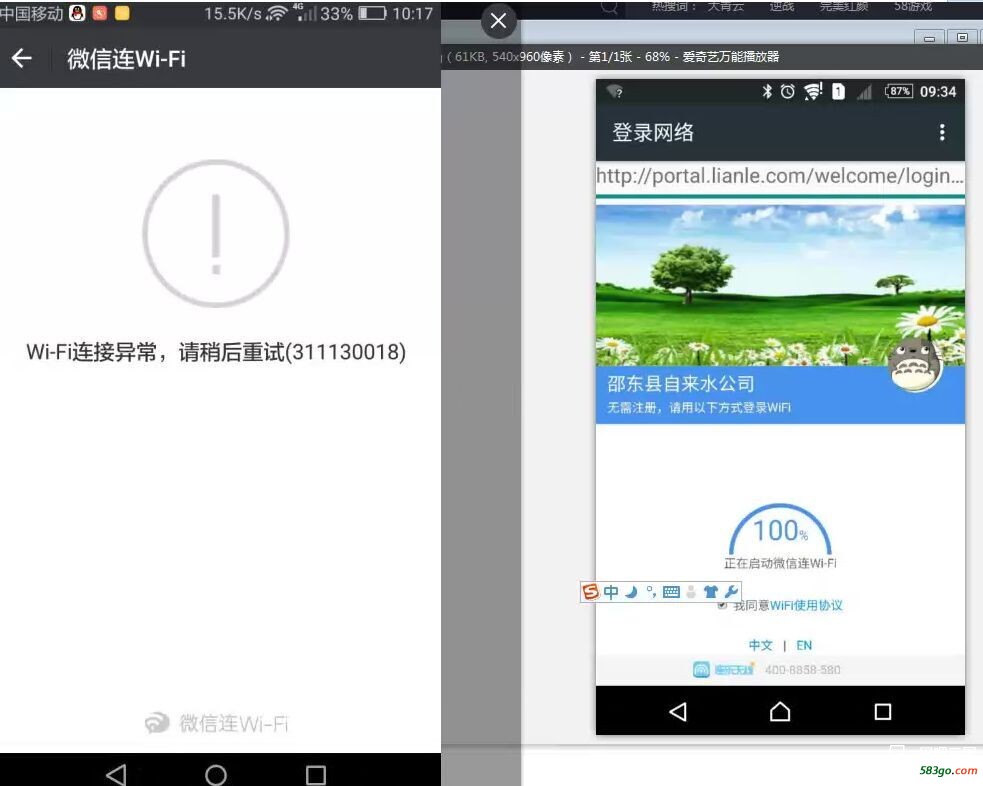This screenshot has width=983, height=786.
Task: Open the overflow menu in 登录网络 header
Action: point(942,132)
